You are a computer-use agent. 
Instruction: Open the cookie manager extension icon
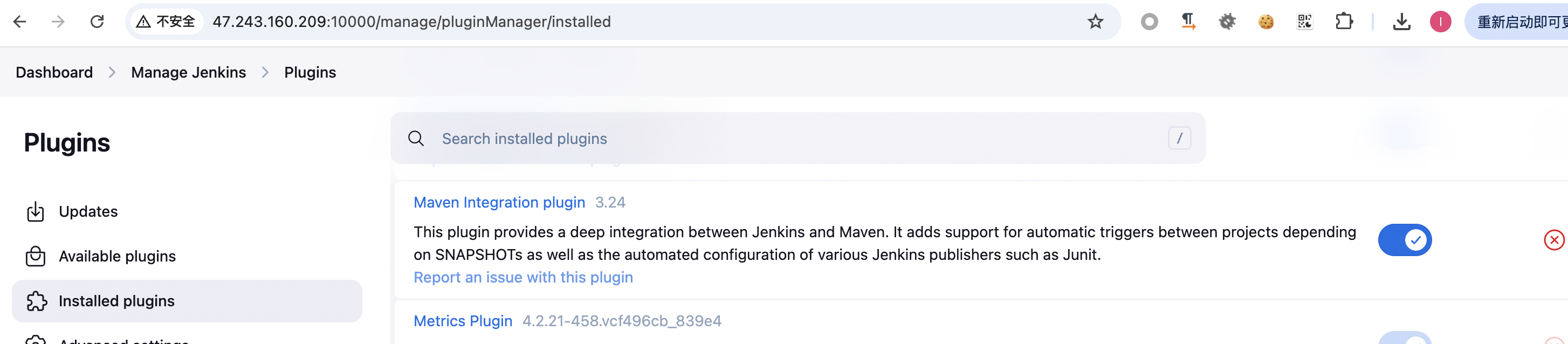coord(1266,22)
